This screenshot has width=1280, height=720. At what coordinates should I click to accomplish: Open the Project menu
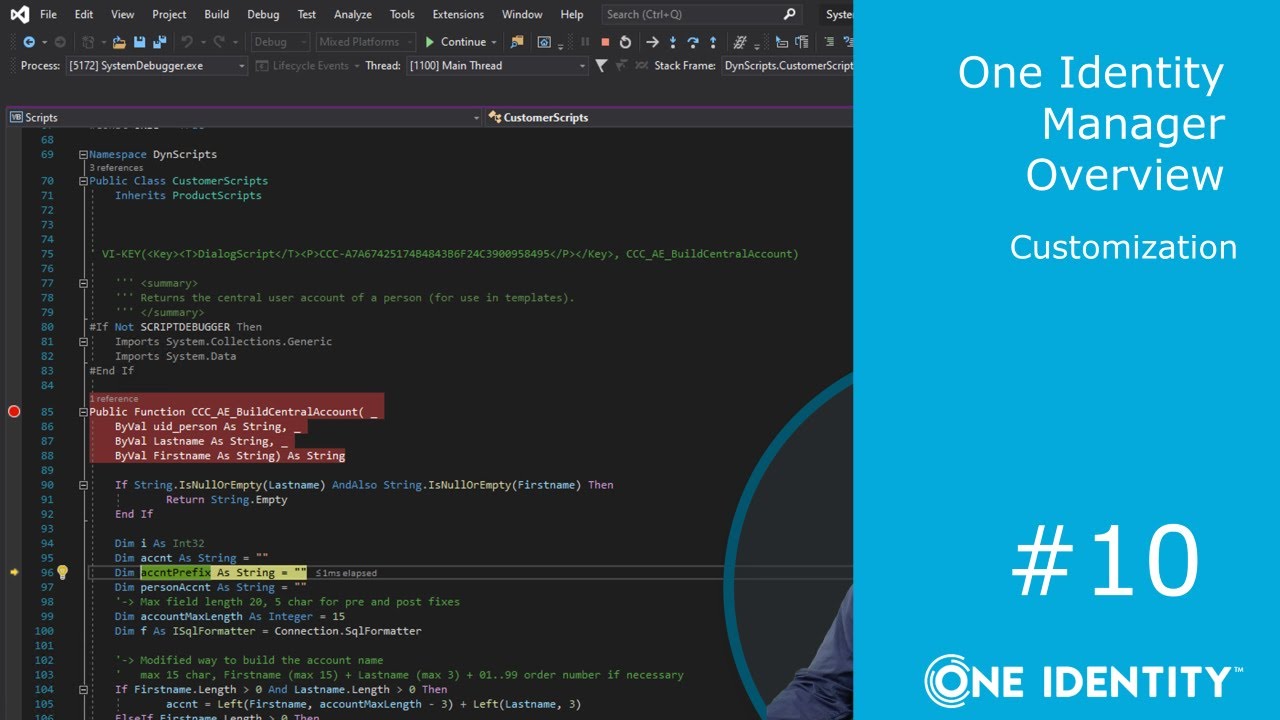(x=169, y=14)
